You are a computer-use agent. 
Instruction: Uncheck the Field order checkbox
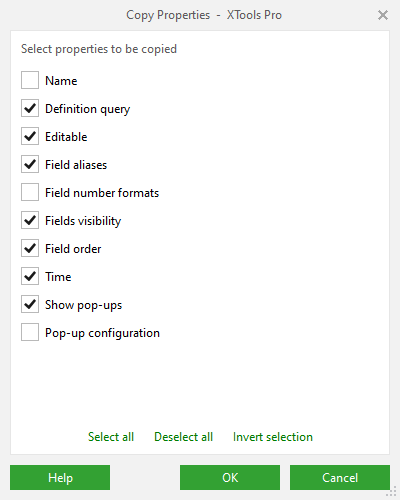[30, 248]
